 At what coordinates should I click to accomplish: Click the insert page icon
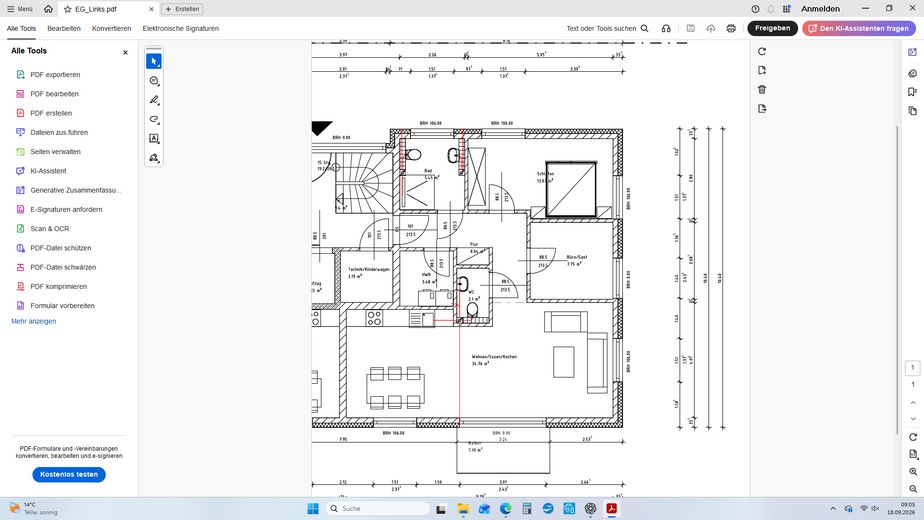coord(762,71)
